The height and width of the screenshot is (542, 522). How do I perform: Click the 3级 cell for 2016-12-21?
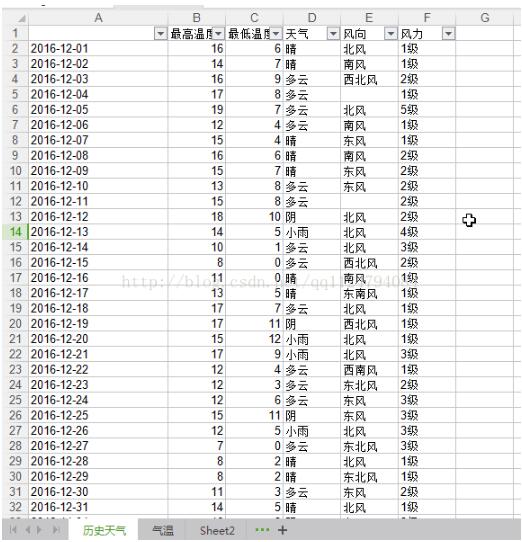[x=427, y=354]
